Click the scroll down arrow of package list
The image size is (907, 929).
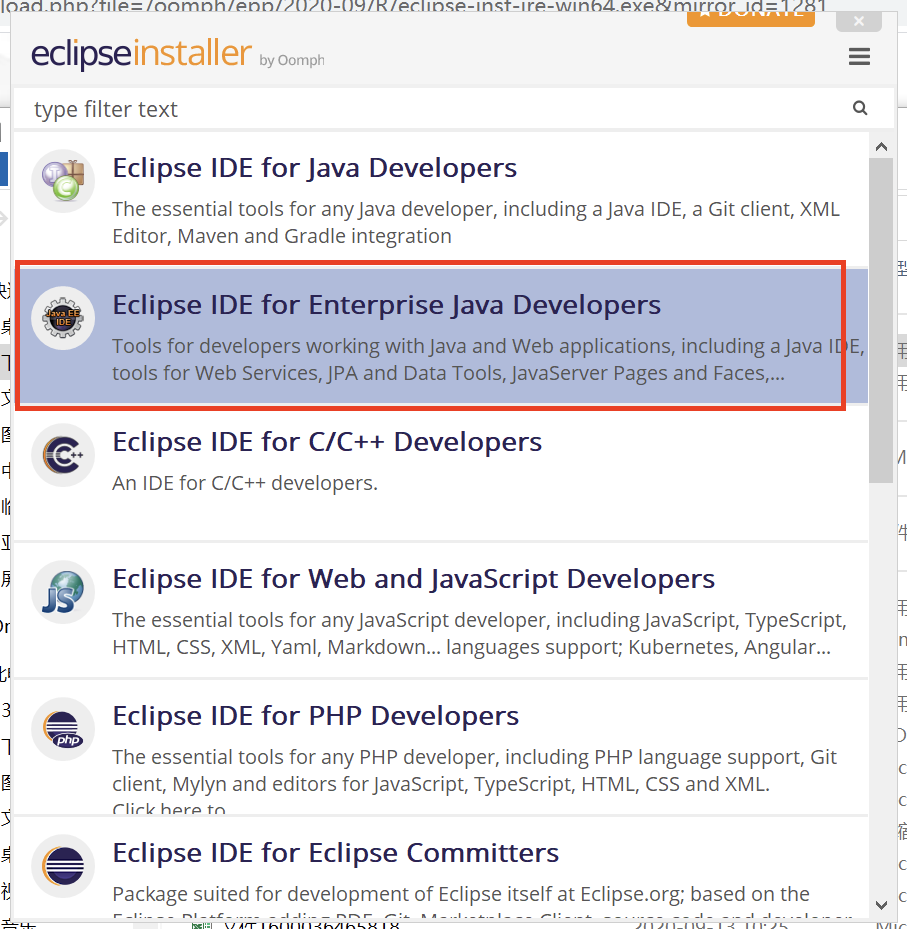pyautogui.click(x=881, y=905)
